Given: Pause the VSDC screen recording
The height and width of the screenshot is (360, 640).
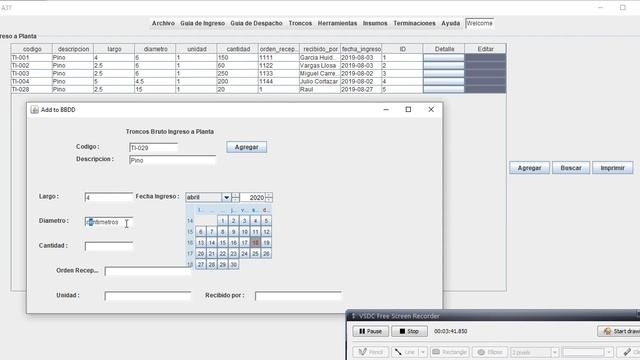Looking at the screenshot, I should pos(371,331).
